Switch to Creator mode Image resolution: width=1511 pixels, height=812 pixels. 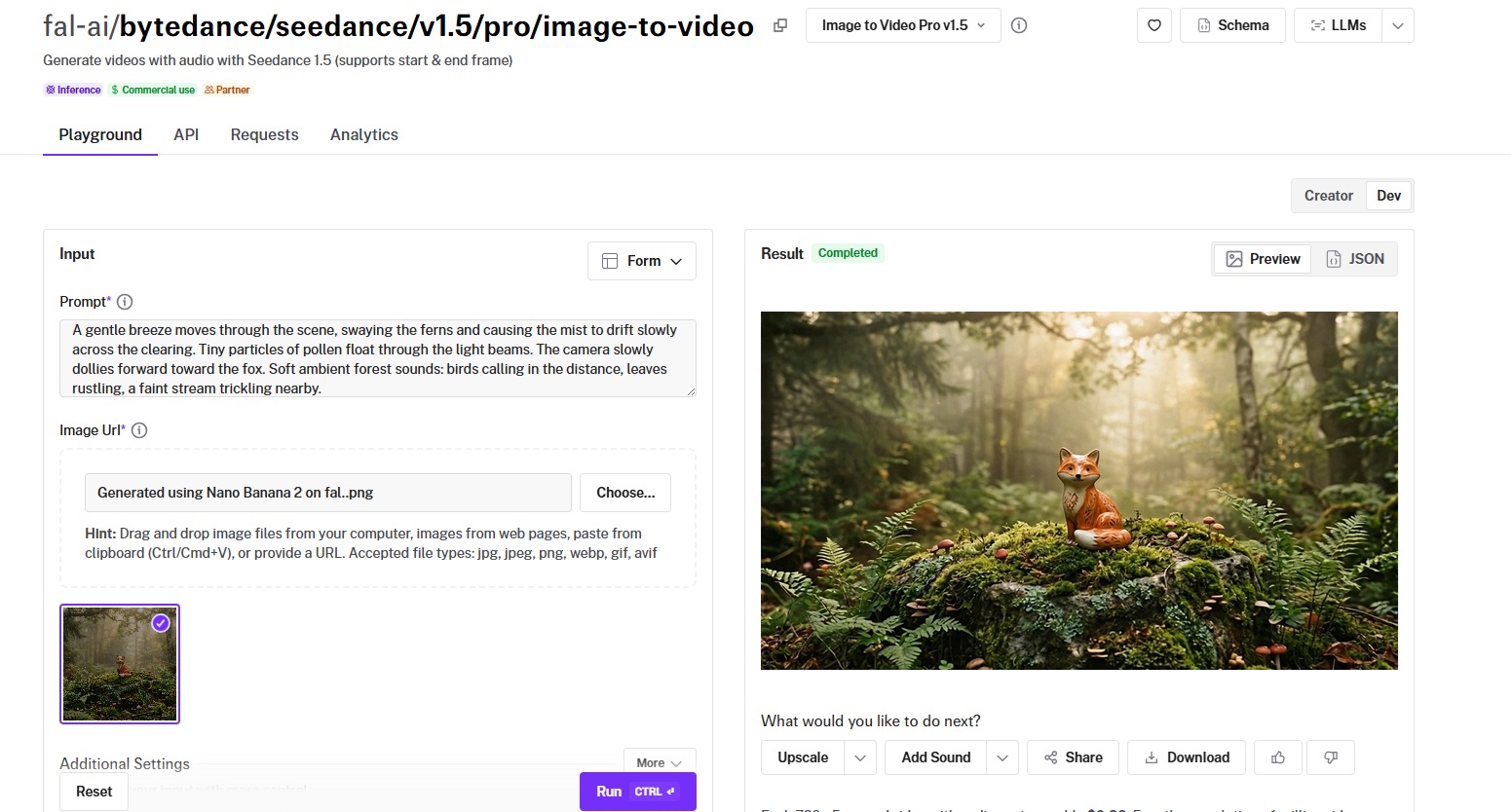tap(1328, 196)
